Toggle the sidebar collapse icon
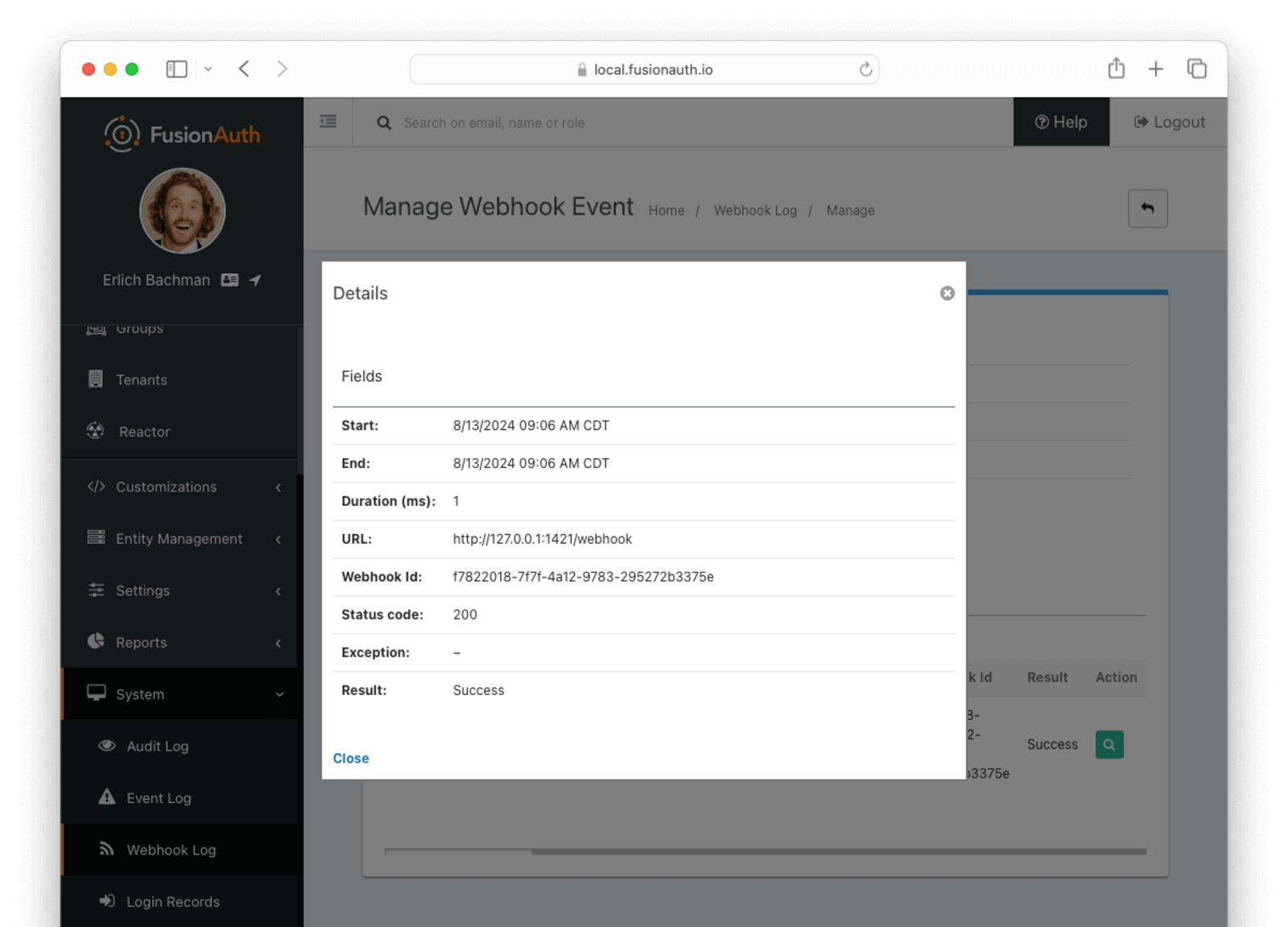The height and width of the screenshot is (927, 1288). (328, 122)
